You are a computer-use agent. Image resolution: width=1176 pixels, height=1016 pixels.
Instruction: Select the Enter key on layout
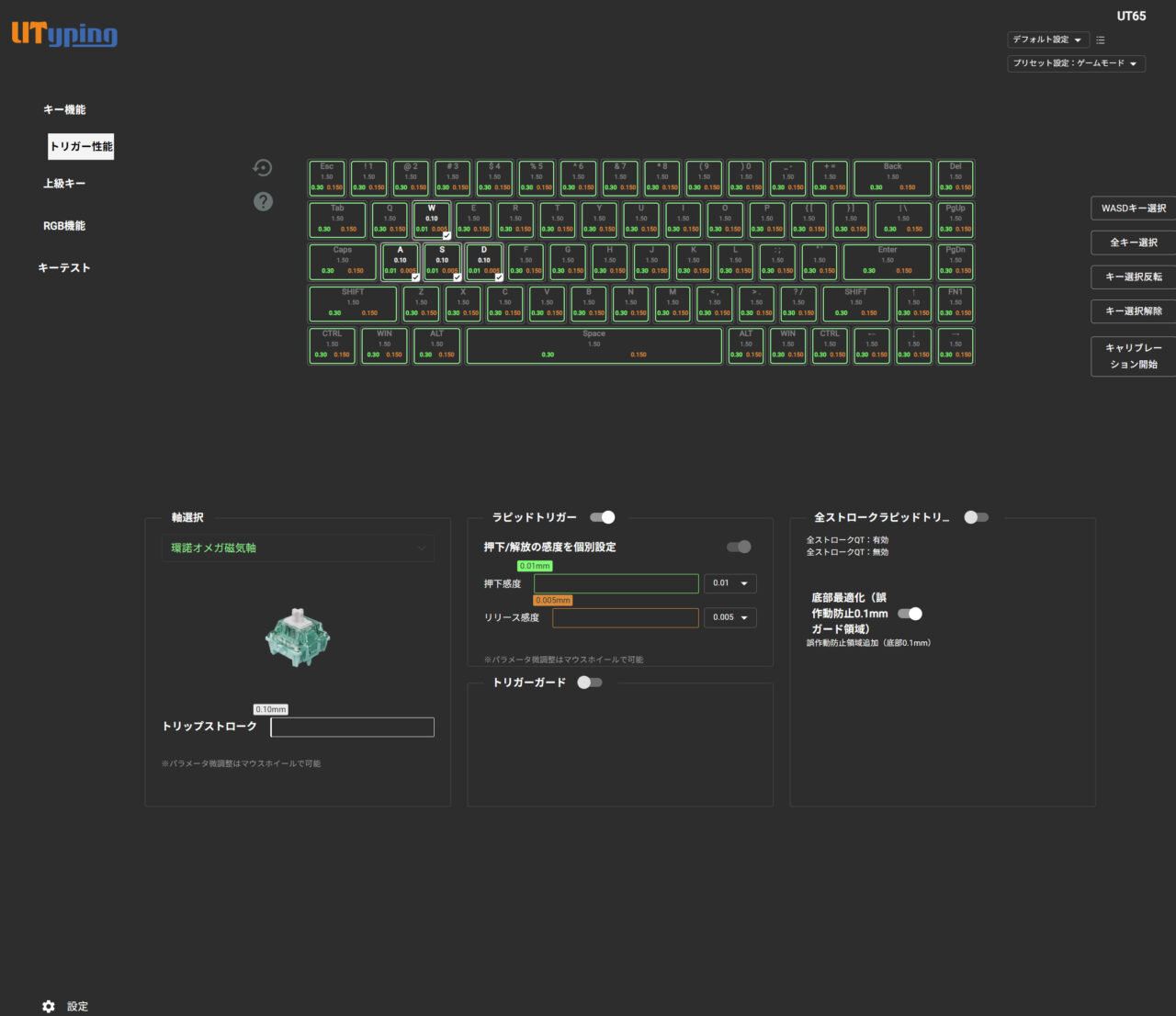click(x=887, y=262)
